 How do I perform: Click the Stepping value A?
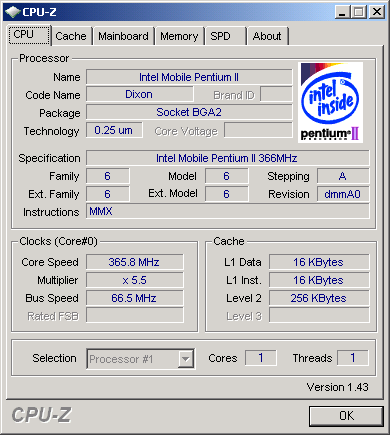(343, 176)
